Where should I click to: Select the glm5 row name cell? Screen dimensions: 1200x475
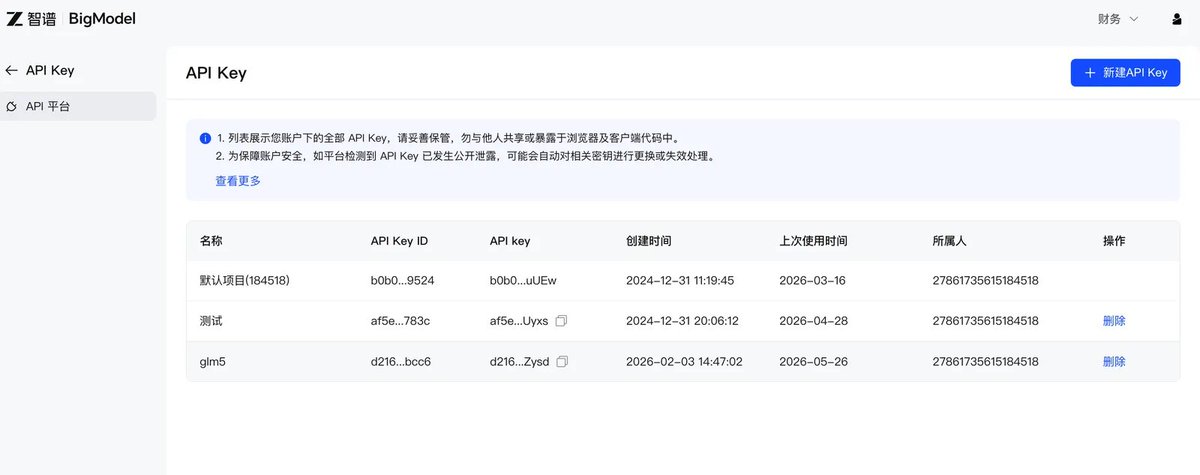point(212,361)
